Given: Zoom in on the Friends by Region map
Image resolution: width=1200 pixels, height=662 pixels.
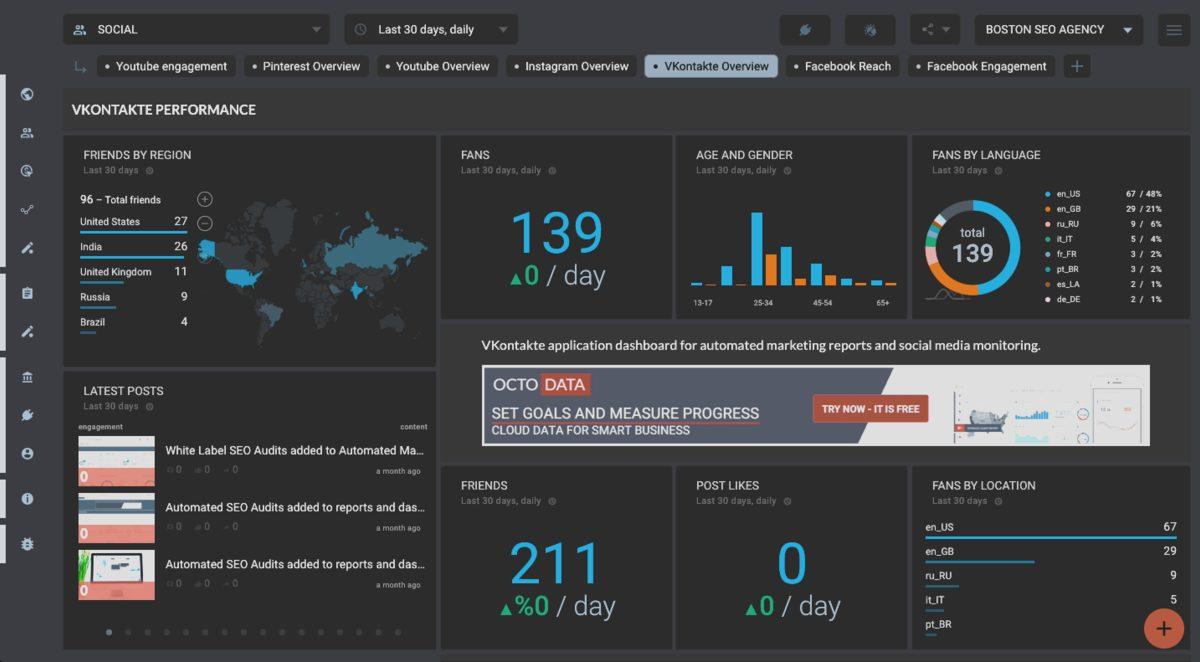Looking at the screenshot, I should pyautogui.click(x=204, y=199).
